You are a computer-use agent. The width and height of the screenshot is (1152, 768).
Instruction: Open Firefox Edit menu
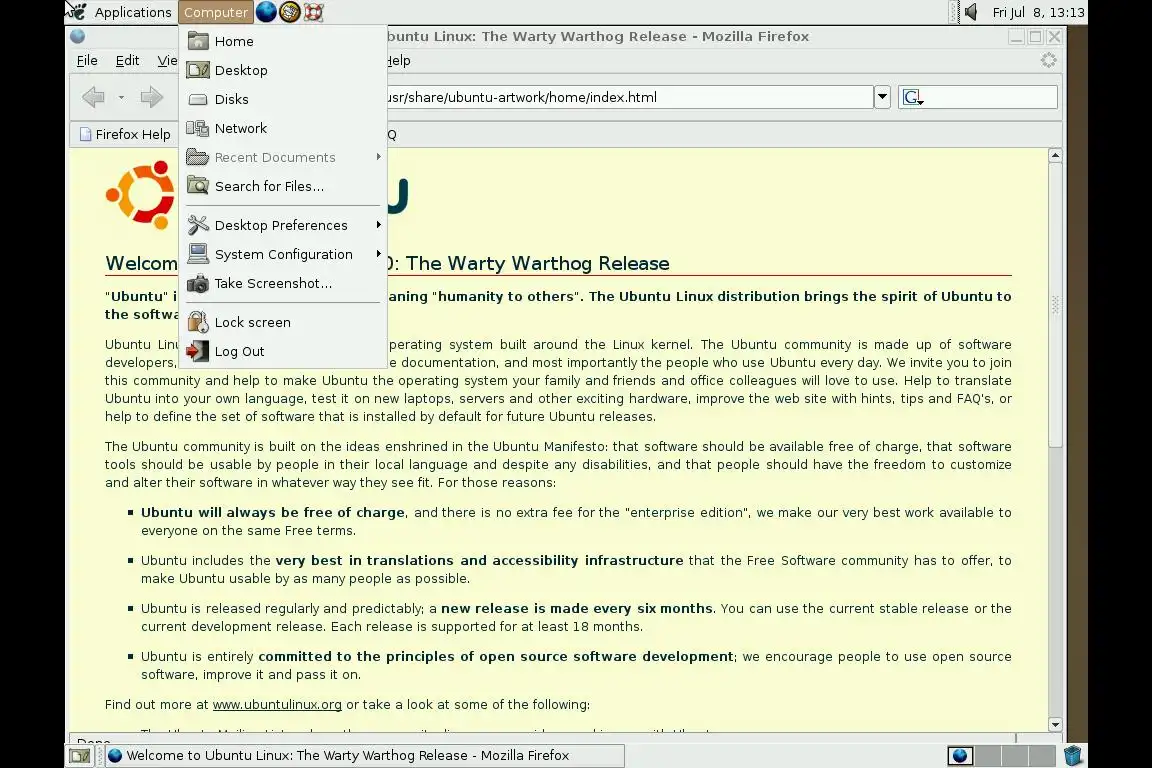point(127,60)
